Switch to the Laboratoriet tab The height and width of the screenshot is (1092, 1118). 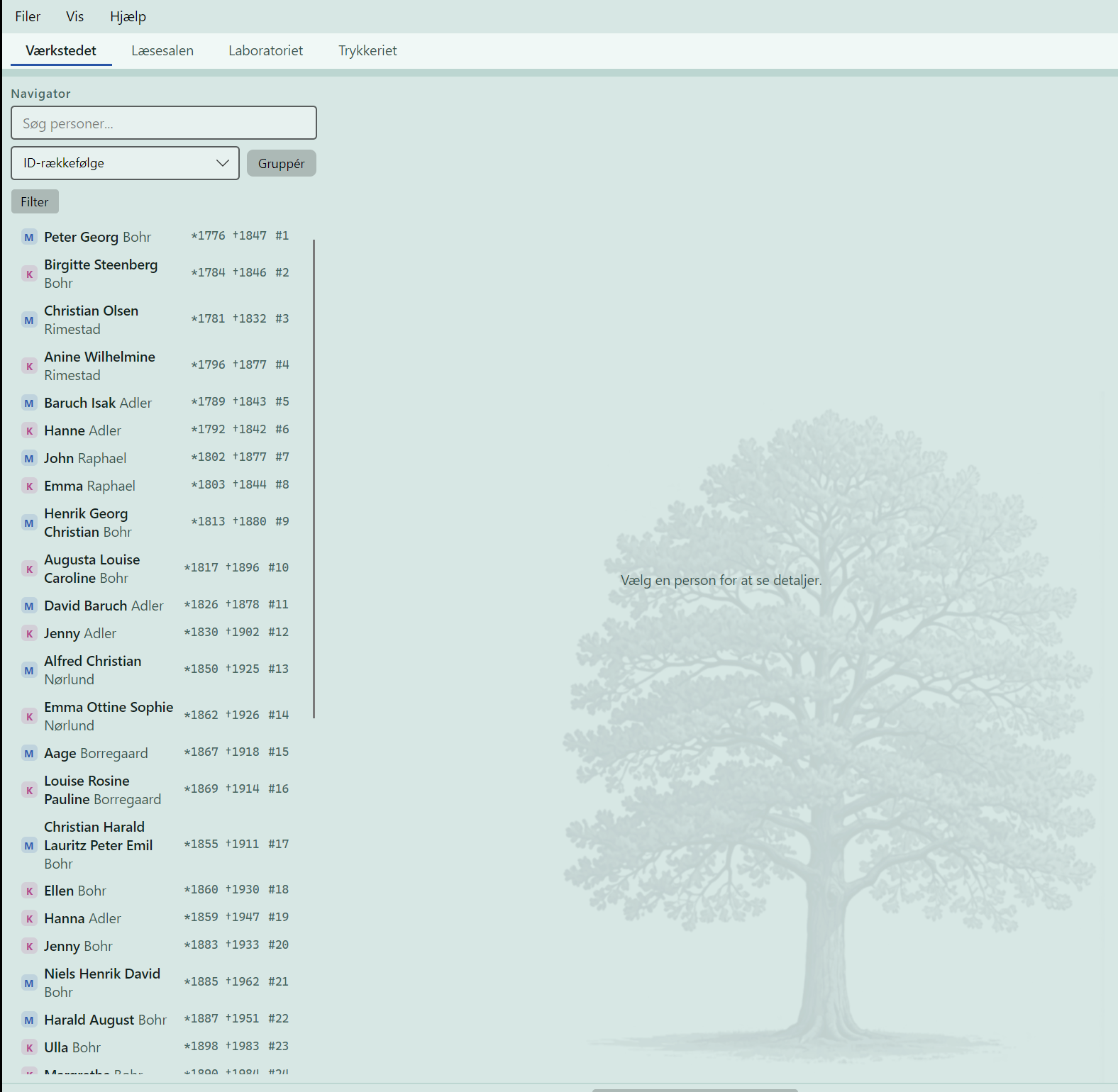coord(265,50)
